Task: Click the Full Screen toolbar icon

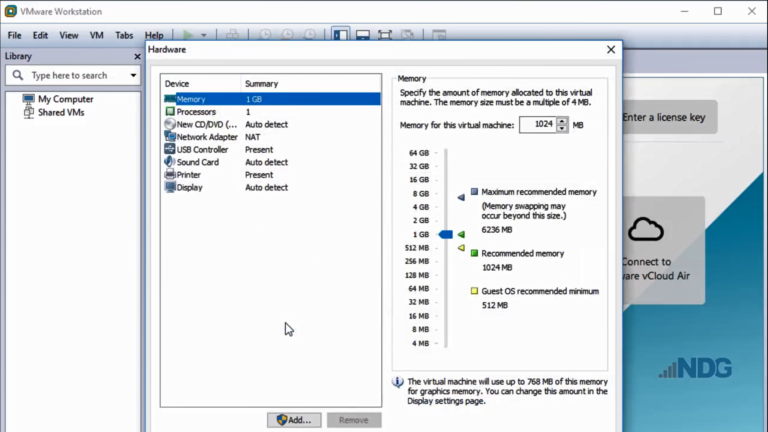Action: point(385,35)
